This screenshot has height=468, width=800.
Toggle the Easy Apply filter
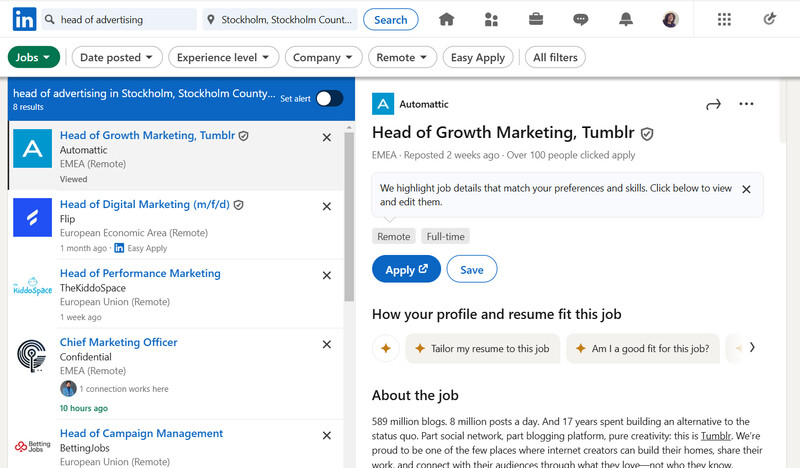[478, 57]
